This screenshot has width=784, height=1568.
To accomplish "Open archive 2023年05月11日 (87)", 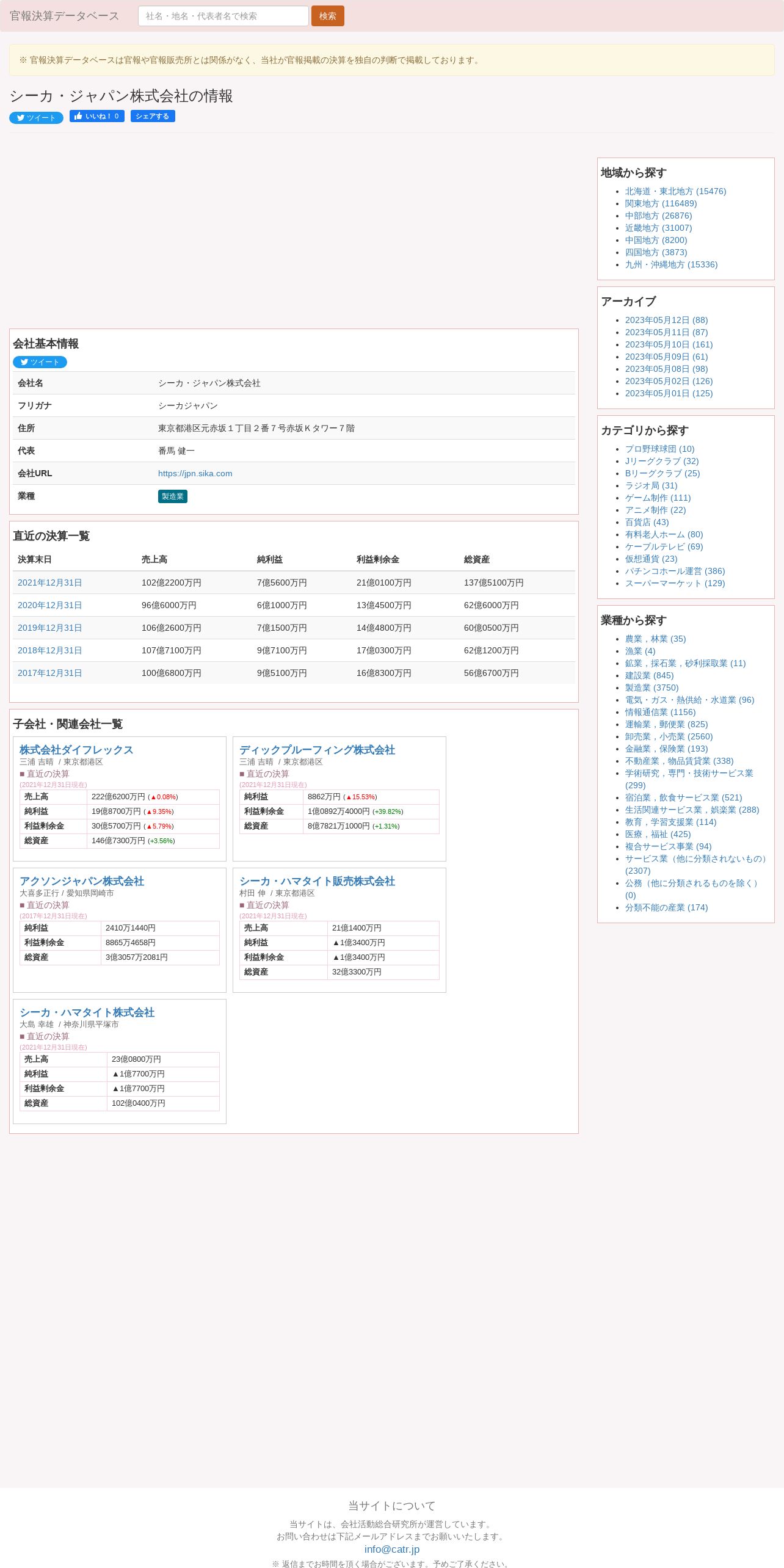I will (666, 332).
